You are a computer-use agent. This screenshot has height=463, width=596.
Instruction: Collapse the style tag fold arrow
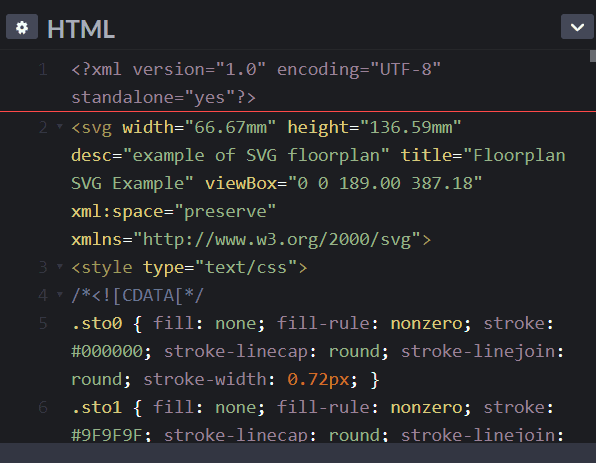tap(60, 266)
